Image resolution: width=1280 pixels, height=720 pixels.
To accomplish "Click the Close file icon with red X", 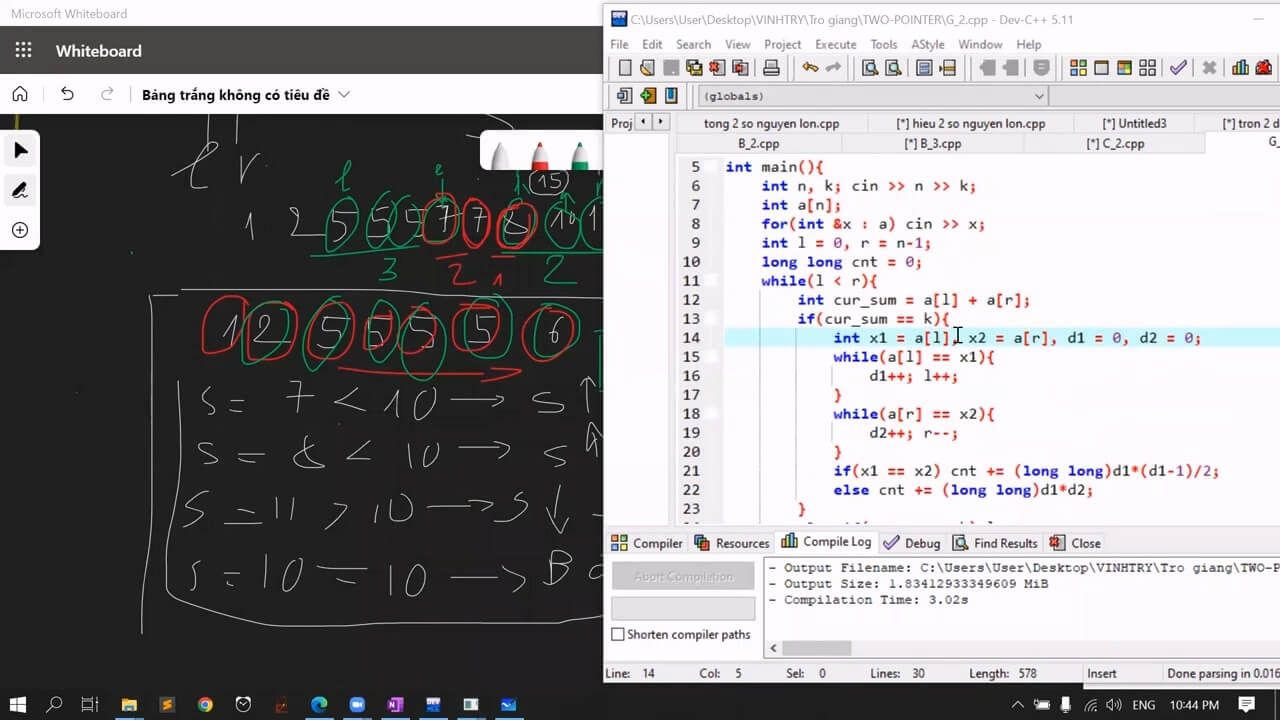I will [717, 68].
